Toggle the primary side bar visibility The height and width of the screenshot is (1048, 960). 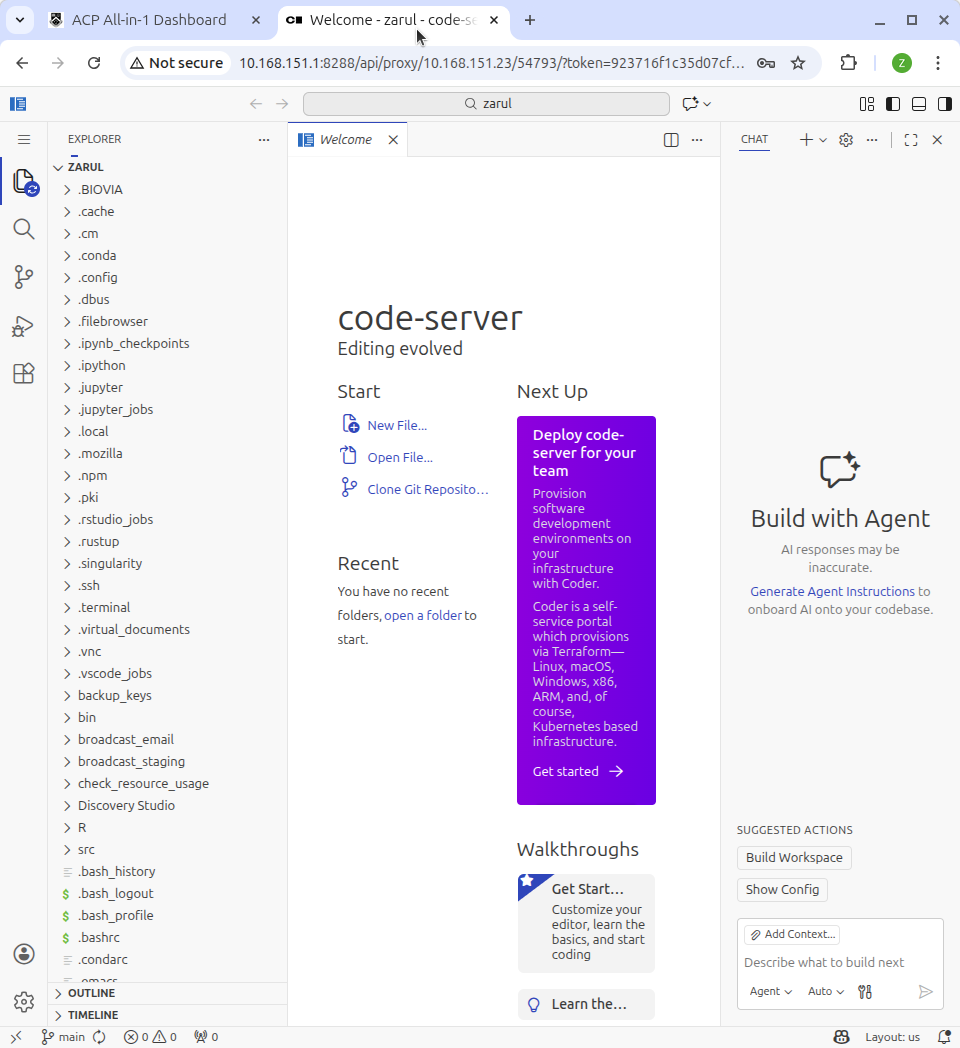click(893, 104)
